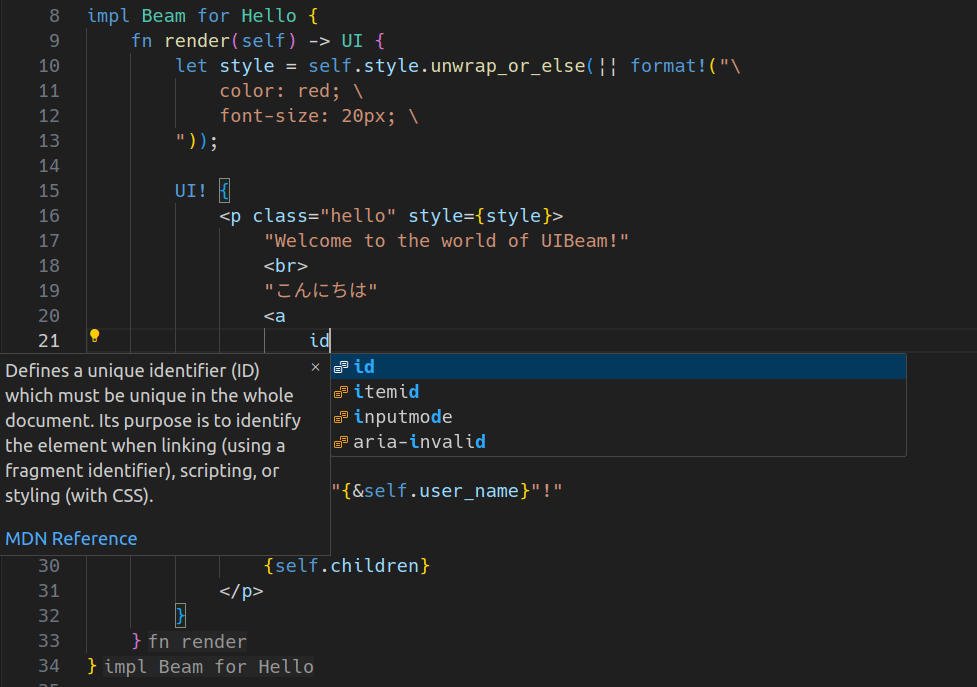Choose the 'itemid' autocomplete suggestion
Screen dimensions: 977x687
click(x=618, y=392)
